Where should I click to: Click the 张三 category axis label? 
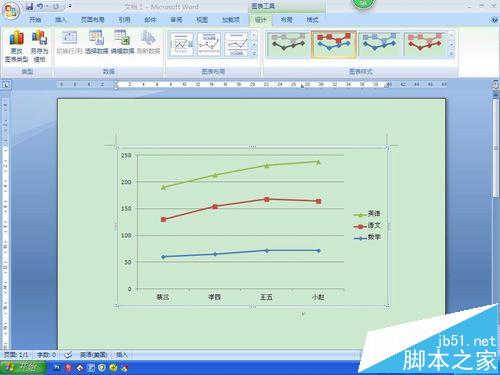(163, 297)
